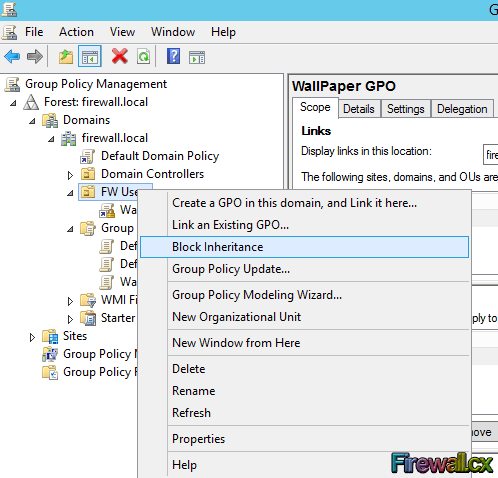
Task: Expand the Domain Controllers node
Action: [70, 175]
